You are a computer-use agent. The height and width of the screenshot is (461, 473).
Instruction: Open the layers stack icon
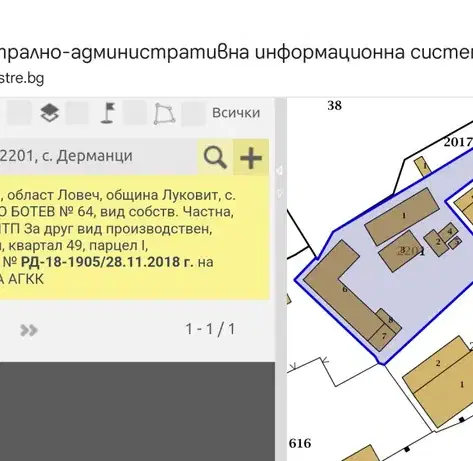coord(50,113)
